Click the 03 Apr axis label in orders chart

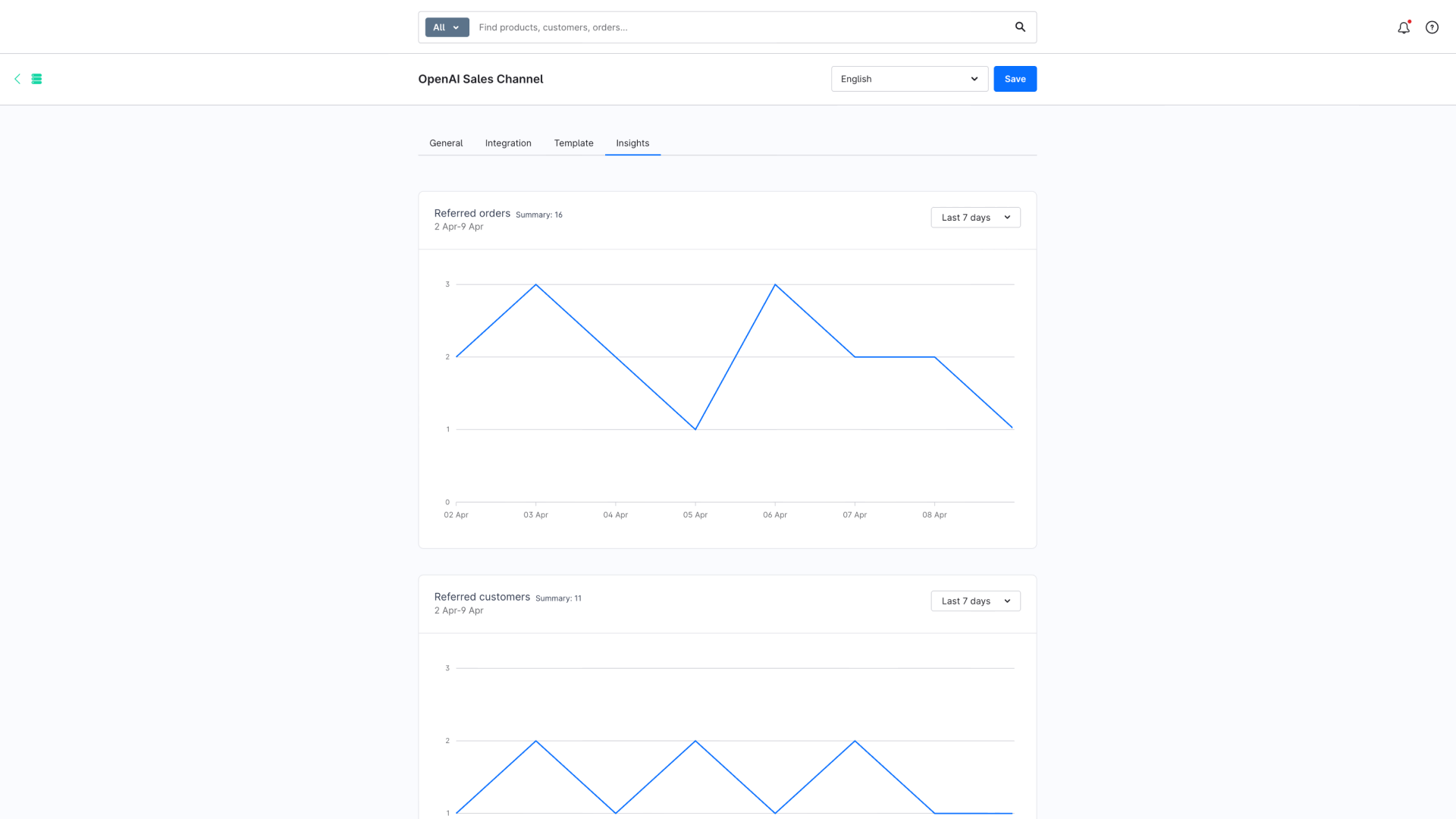coord(535,515)
